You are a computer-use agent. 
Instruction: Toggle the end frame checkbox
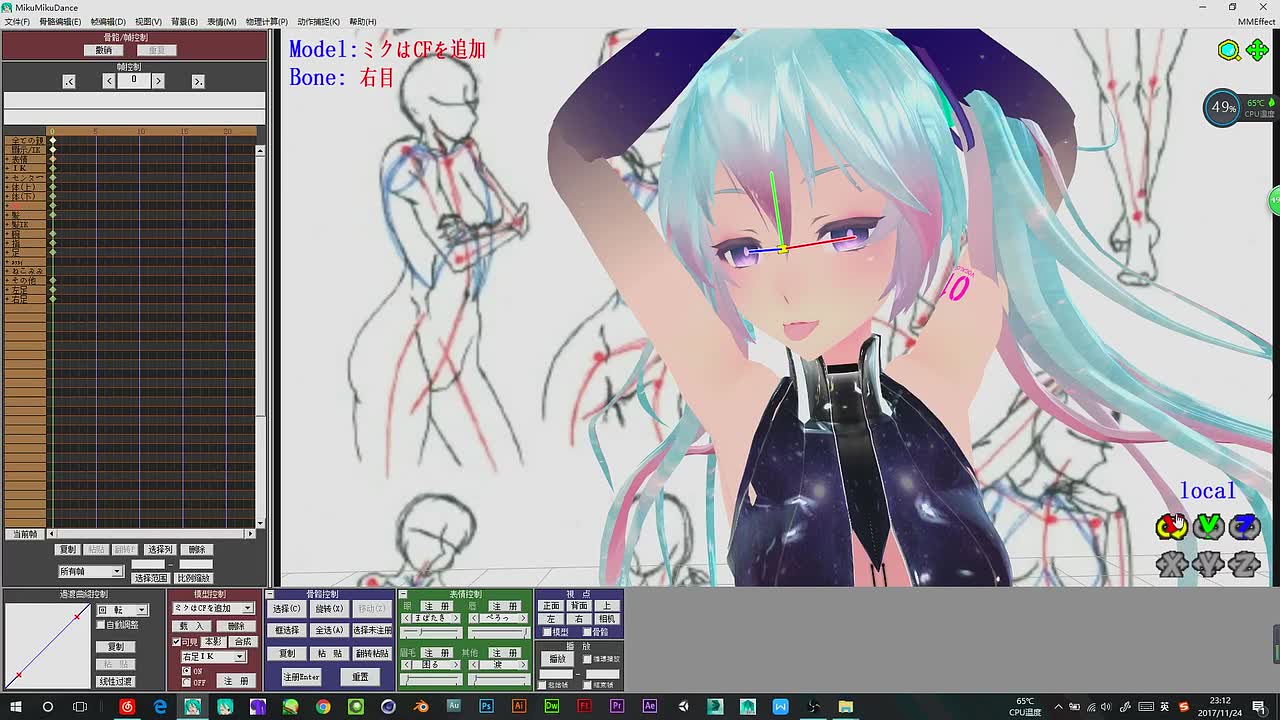point(587,685)
